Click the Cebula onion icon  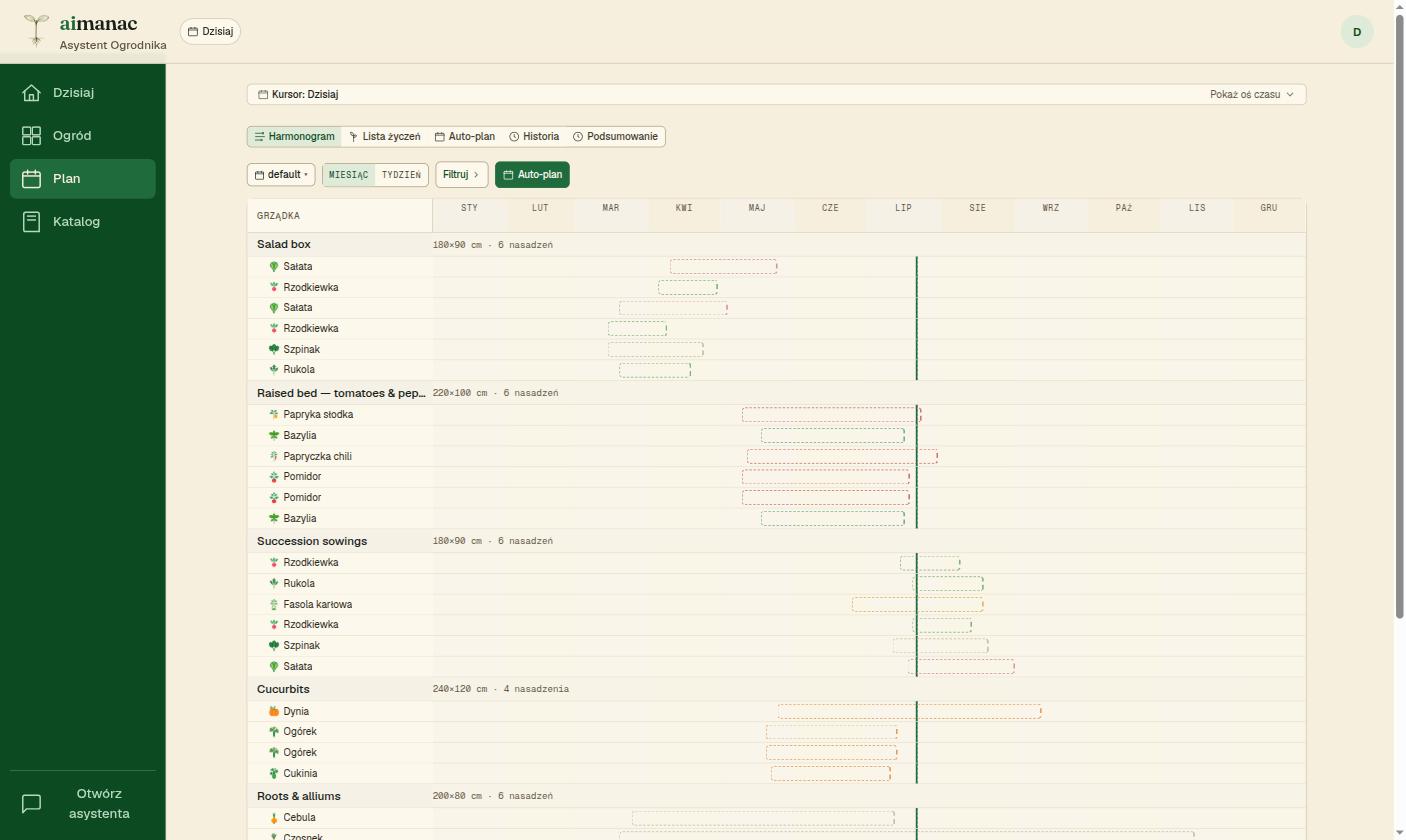click(274, 818)
